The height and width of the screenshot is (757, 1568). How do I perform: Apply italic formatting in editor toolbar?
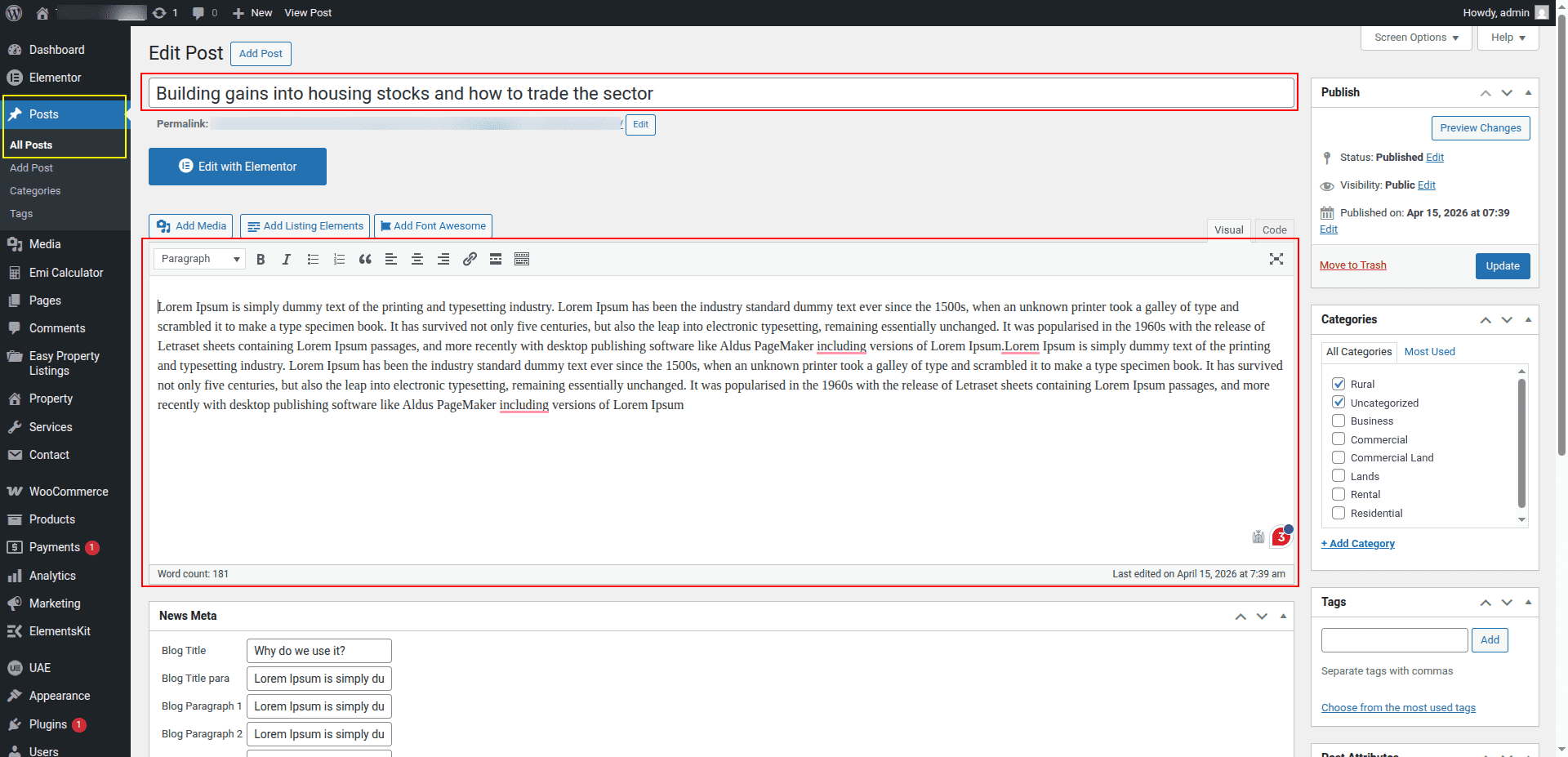click(287, 260)
